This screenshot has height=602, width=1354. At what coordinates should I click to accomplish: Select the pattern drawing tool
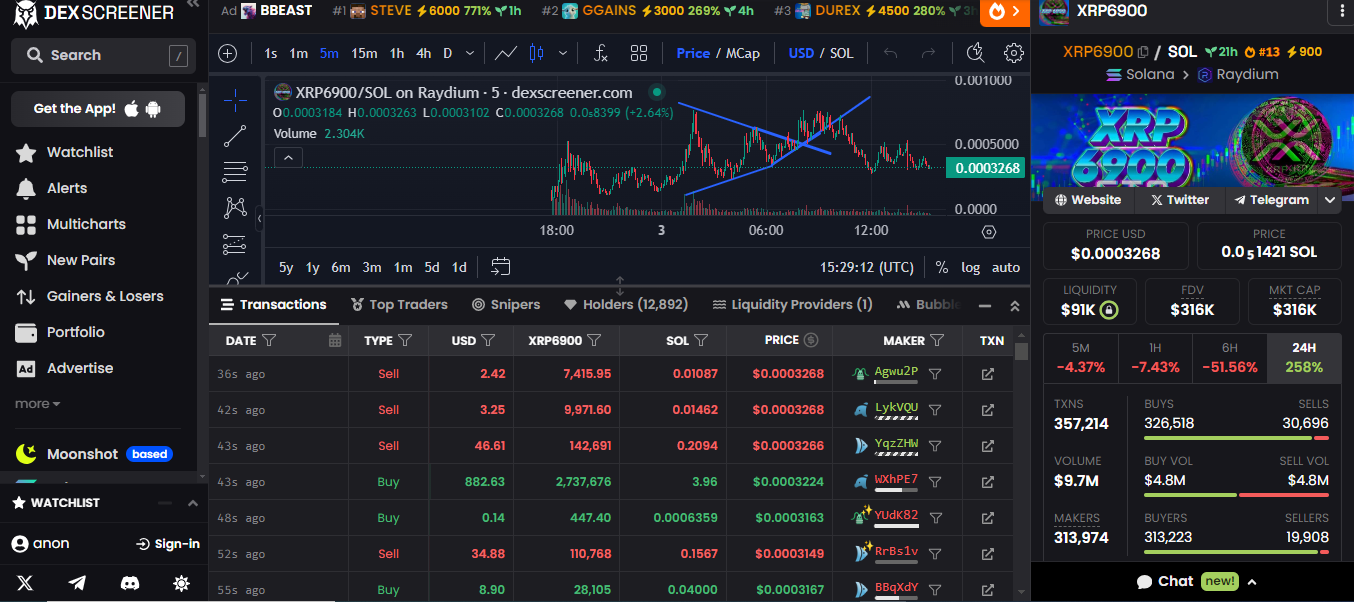click(x=235, y=208)
